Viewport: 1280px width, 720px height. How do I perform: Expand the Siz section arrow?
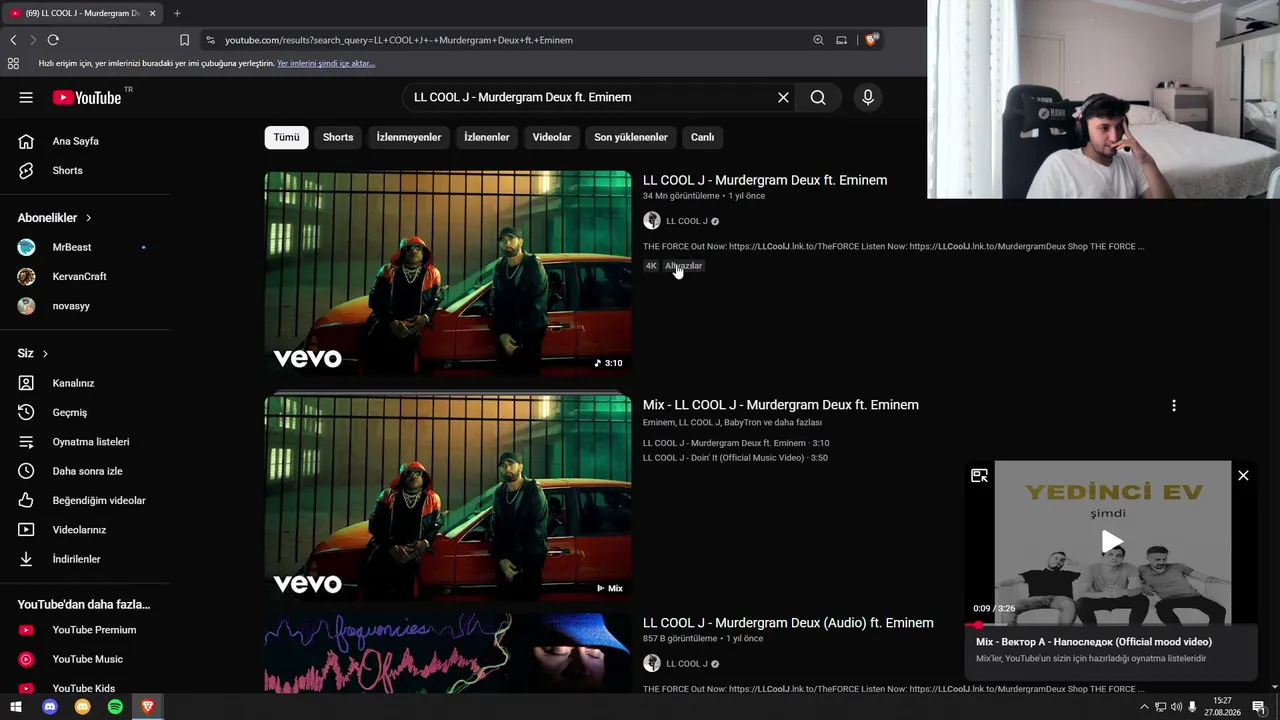click(45, 353)
